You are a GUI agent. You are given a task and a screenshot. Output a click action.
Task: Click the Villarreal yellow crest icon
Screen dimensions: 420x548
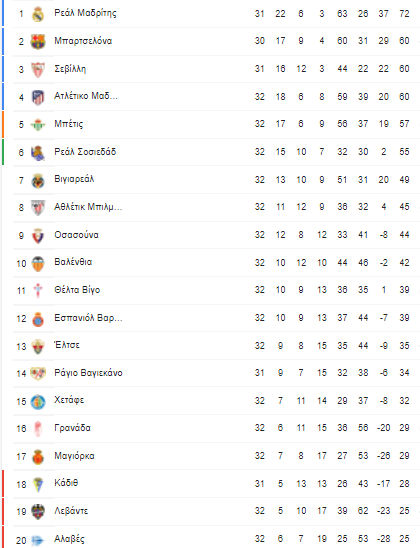[x=38, y=180]
